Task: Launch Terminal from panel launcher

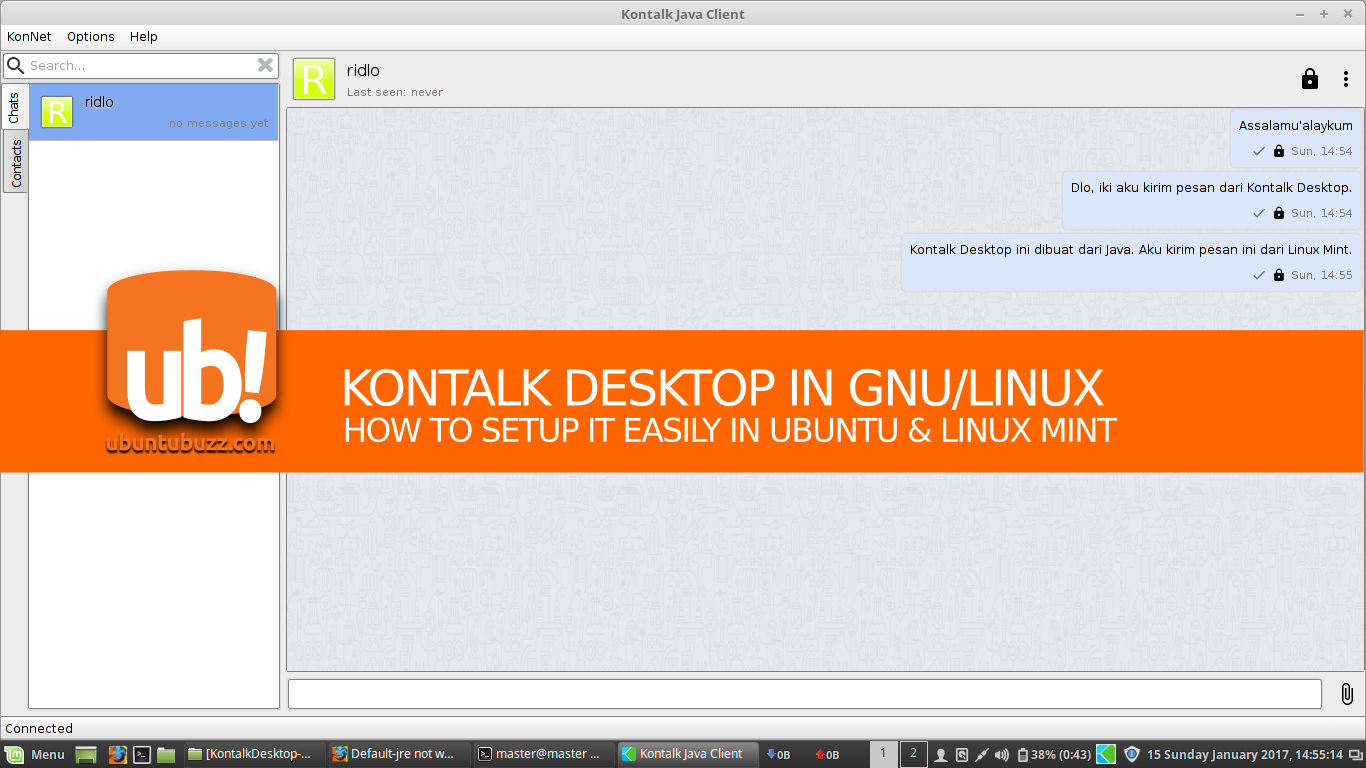Action: (142, 755)
